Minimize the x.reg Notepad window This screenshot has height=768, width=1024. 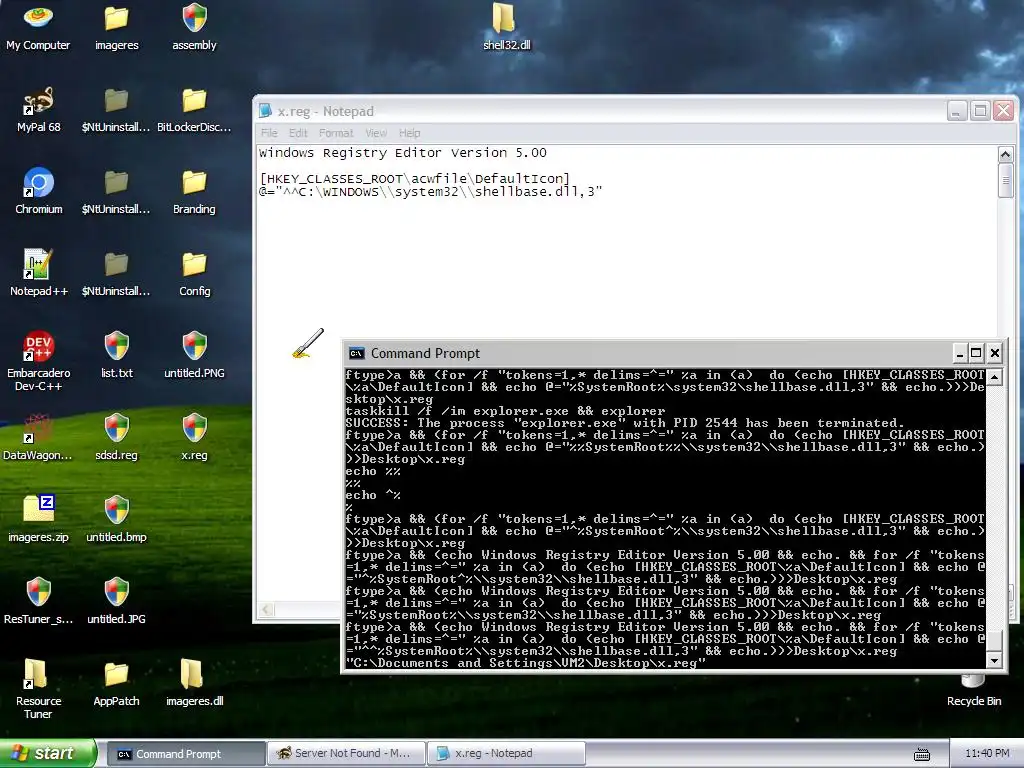957,110
